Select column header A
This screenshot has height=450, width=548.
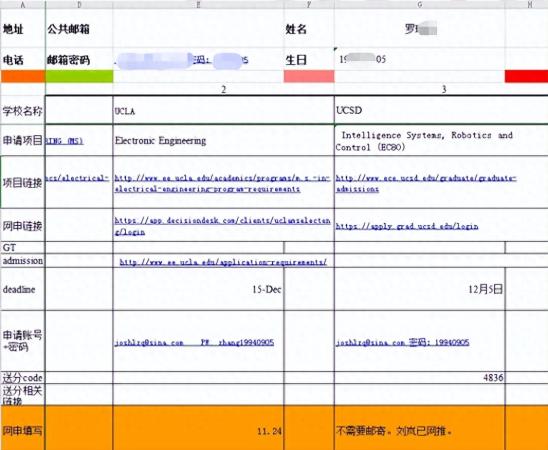pyautogui.click(x=23, y=4)
